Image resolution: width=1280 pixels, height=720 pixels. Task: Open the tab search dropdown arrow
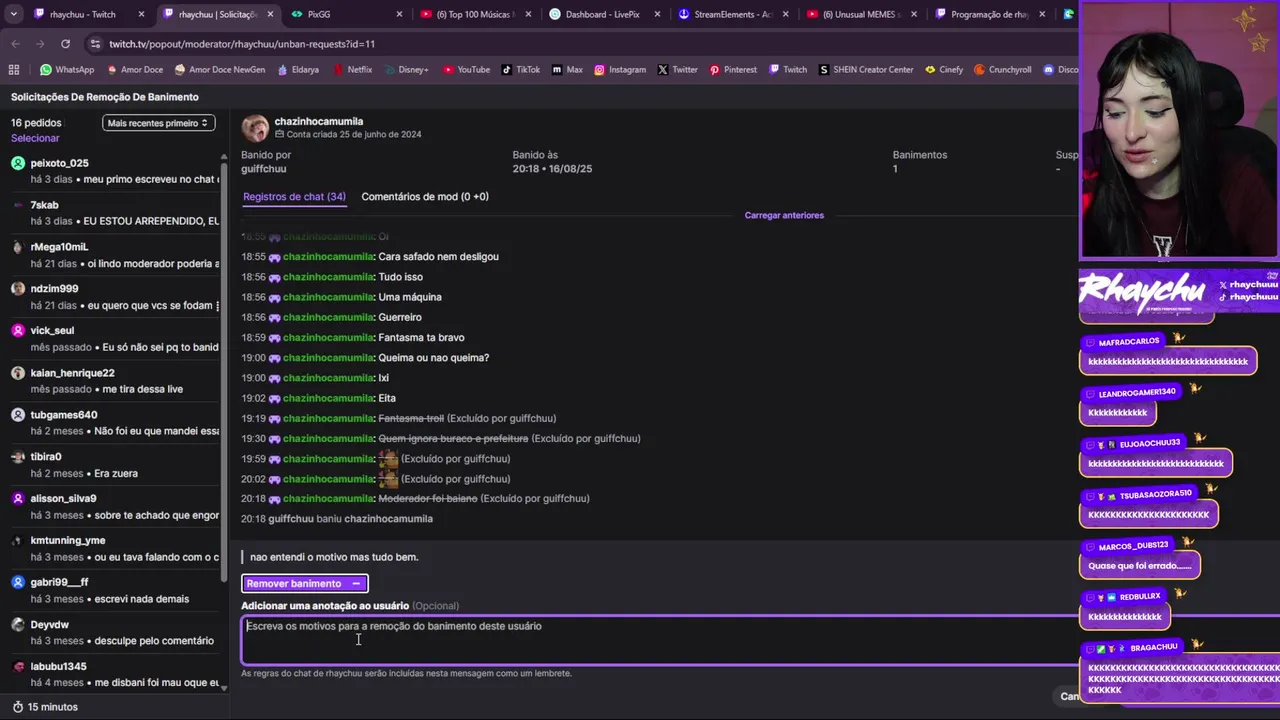(14, 15)
